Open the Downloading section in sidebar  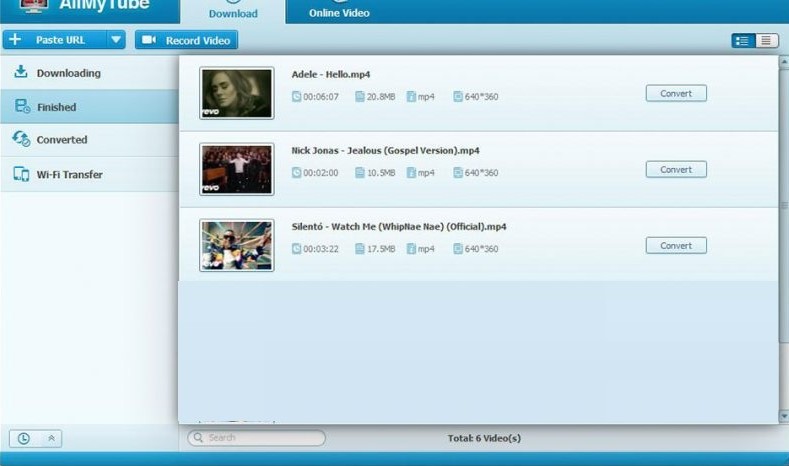(x=90, y=73)
